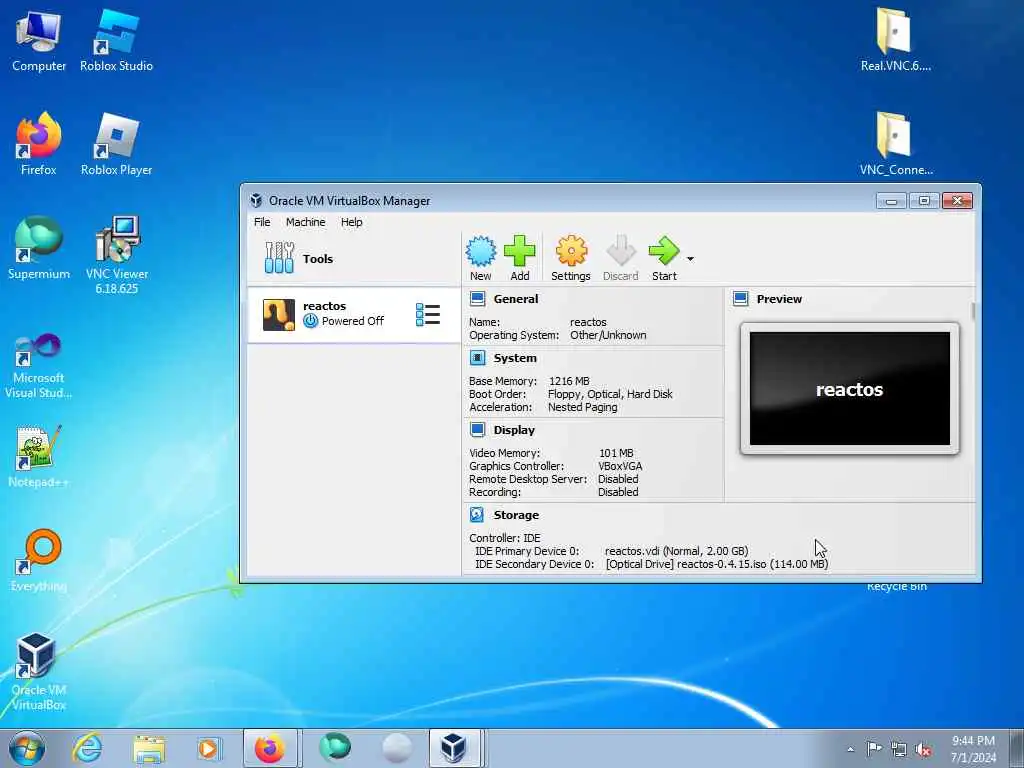Click the Video Memory '101 MB' value

pos(616,453)
